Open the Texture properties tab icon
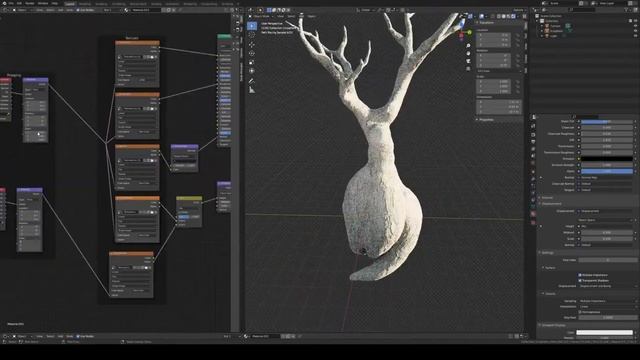This screenshot has width=640, height=360. [533, 222]
